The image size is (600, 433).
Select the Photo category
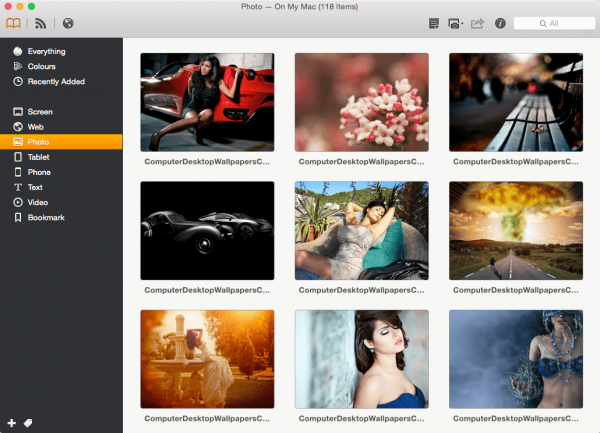61,142
